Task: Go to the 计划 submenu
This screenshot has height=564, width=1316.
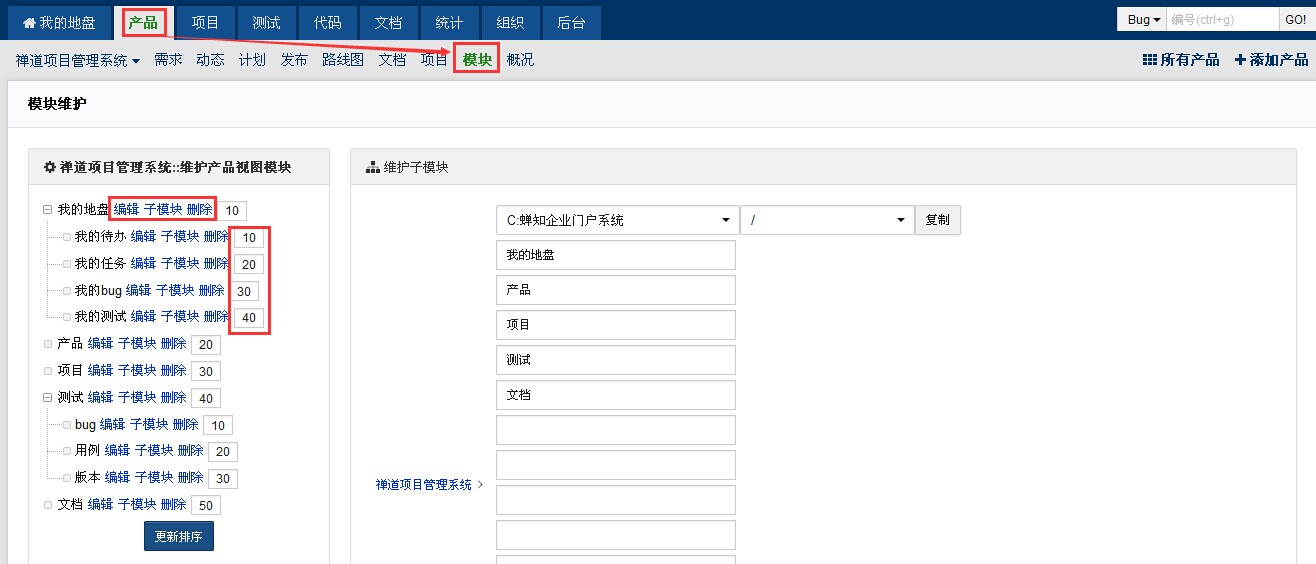Action: [252, 60]
